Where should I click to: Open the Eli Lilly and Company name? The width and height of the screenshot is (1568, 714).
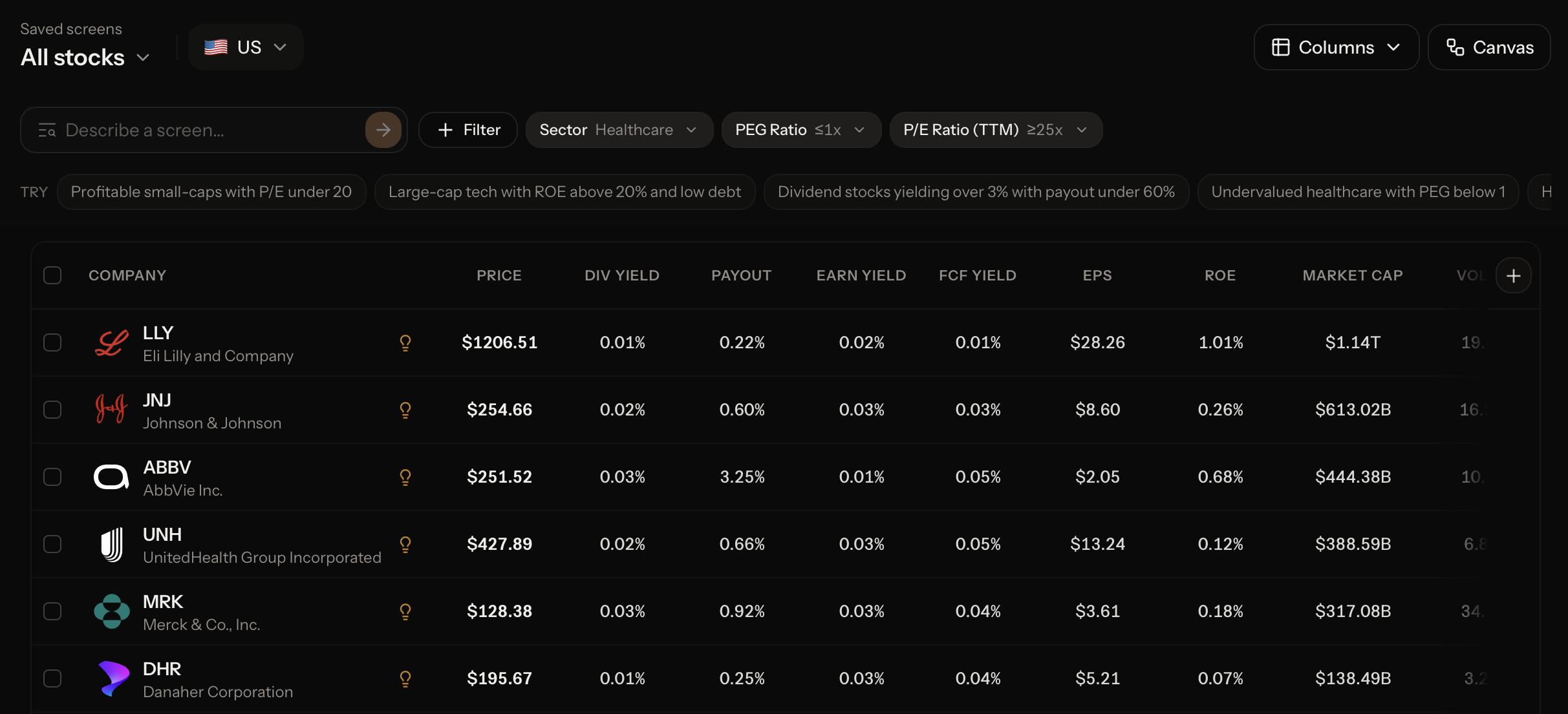tap(218, 356)
